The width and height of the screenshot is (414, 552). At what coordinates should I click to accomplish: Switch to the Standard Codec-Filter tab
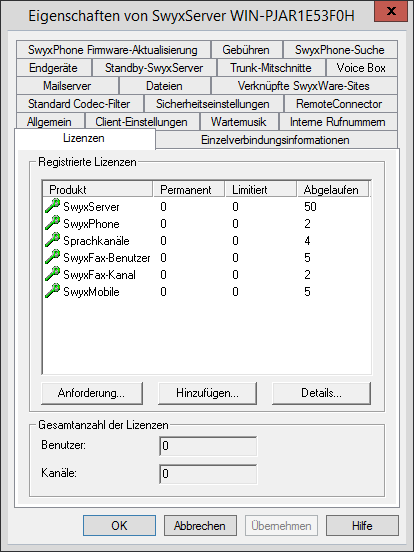tap(79, 104)
